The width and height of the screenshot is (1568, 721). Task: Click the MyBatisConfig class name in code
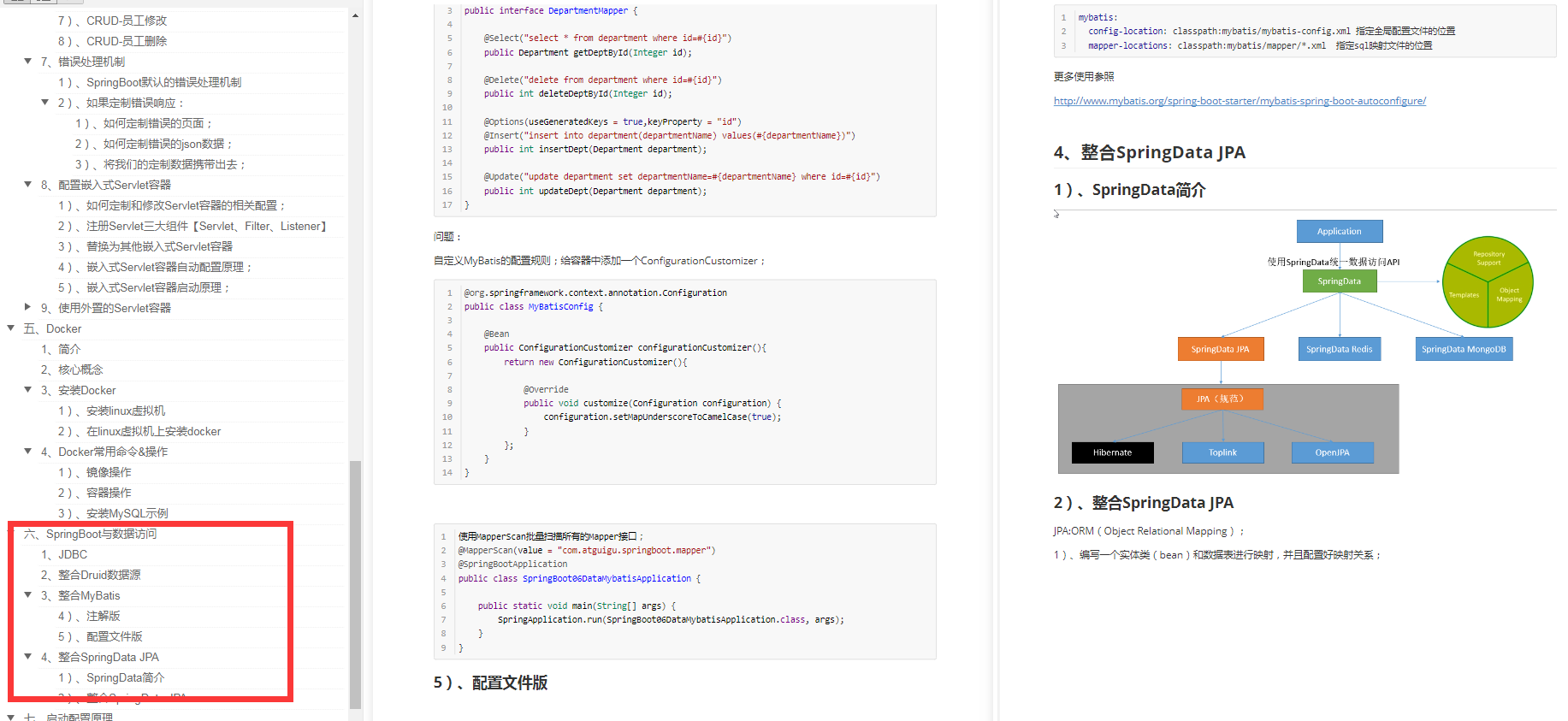coord(560,307)
